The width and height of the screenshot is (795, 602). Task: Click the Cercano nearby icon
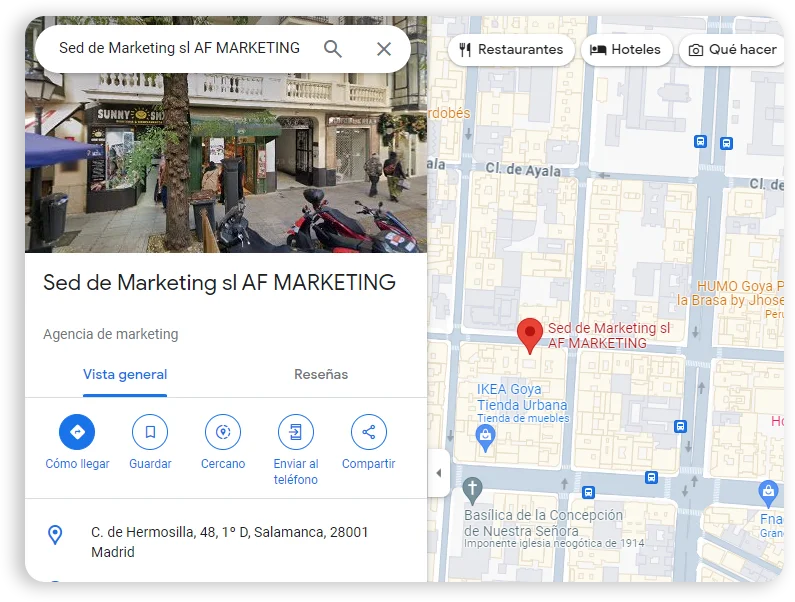tap(223, 432)
